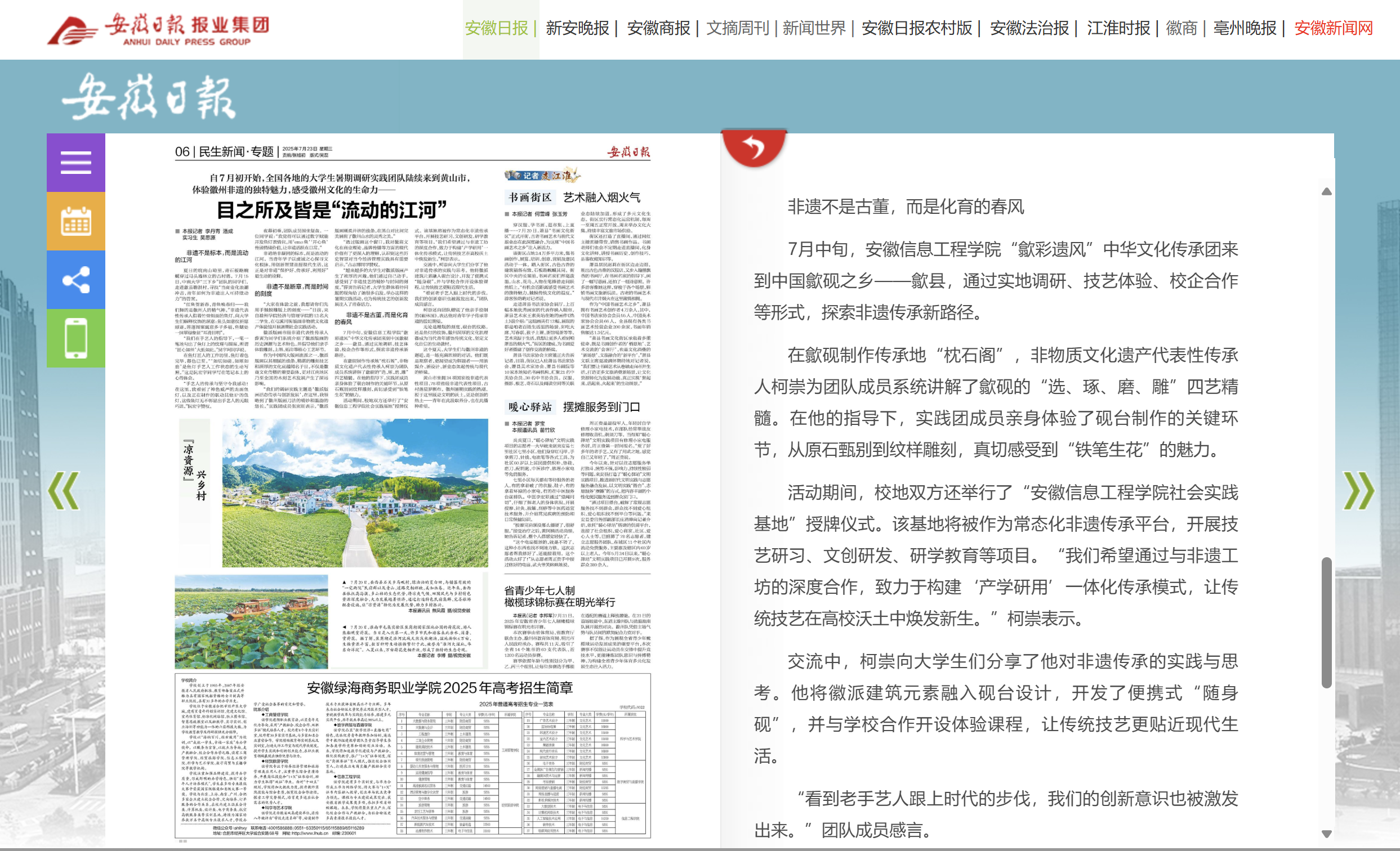The image size is (1400, 851).
Task: Open the 安徽商报 tab
Action: click(x=658, y=28)
